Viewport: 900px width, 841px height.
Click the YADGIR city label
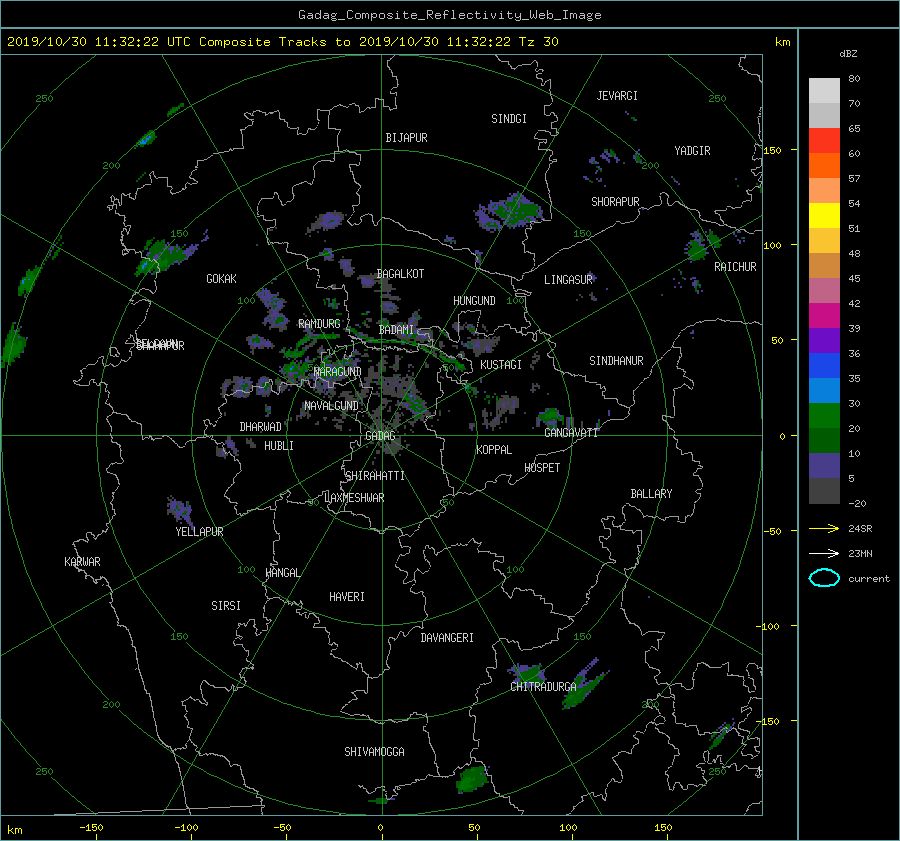point(692,151)
